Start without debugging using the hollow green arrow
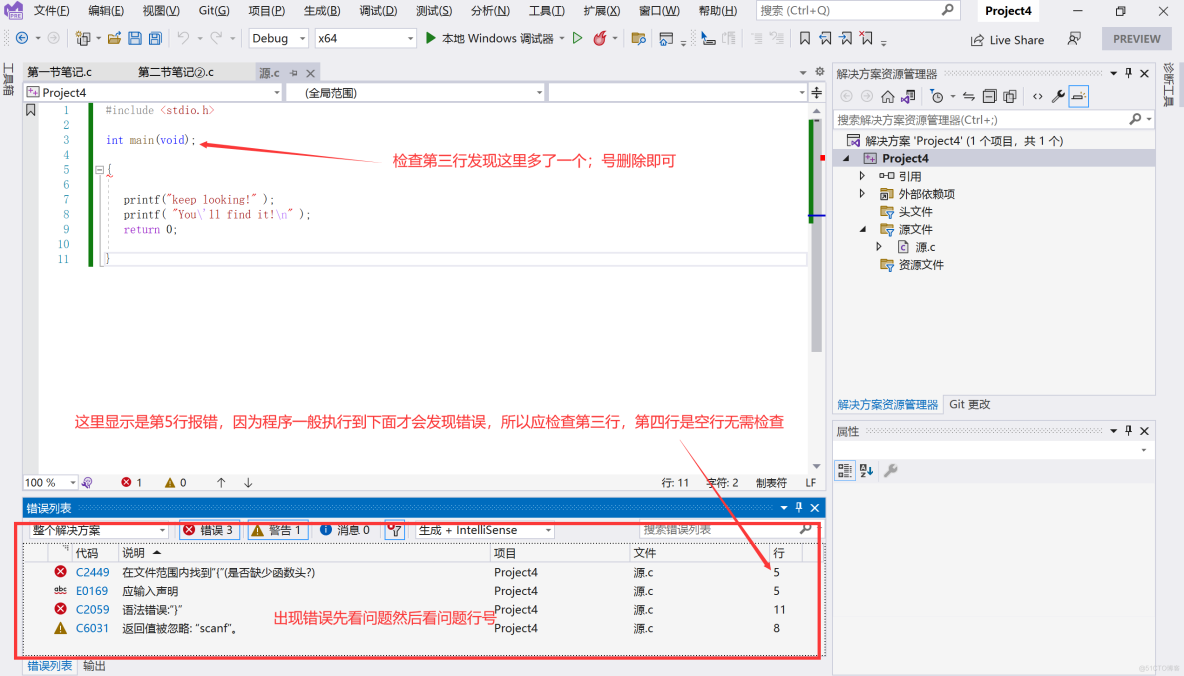Image resolution: width=1184 pixels, height=676 pixels. coord(578,38)
